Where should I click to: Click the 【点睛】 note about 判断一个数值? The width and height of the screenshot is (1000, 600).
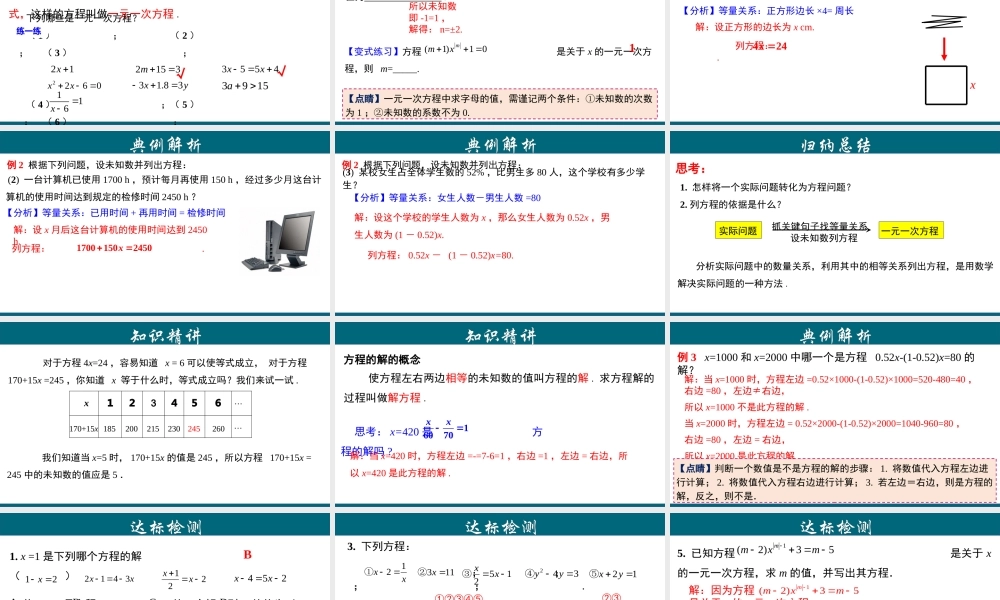click(835, 481)
